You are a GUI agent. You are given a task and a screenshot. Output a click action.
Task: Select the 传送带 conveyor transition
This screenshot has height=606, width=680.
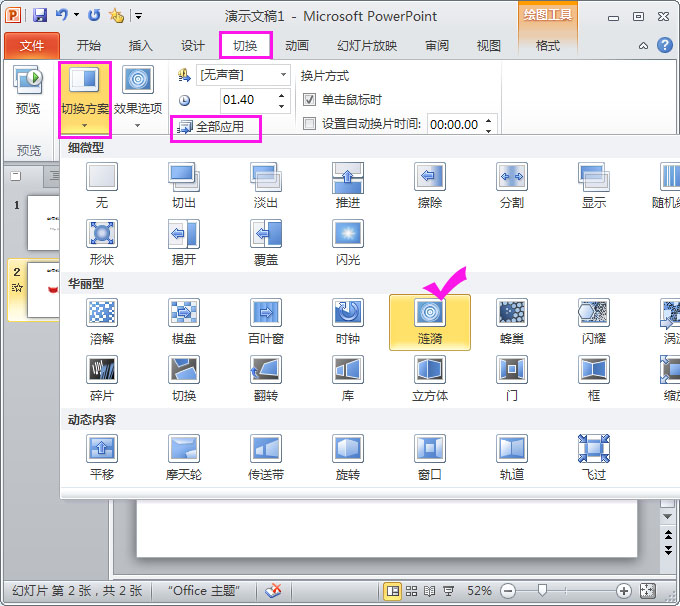click(x=265, y=458)
